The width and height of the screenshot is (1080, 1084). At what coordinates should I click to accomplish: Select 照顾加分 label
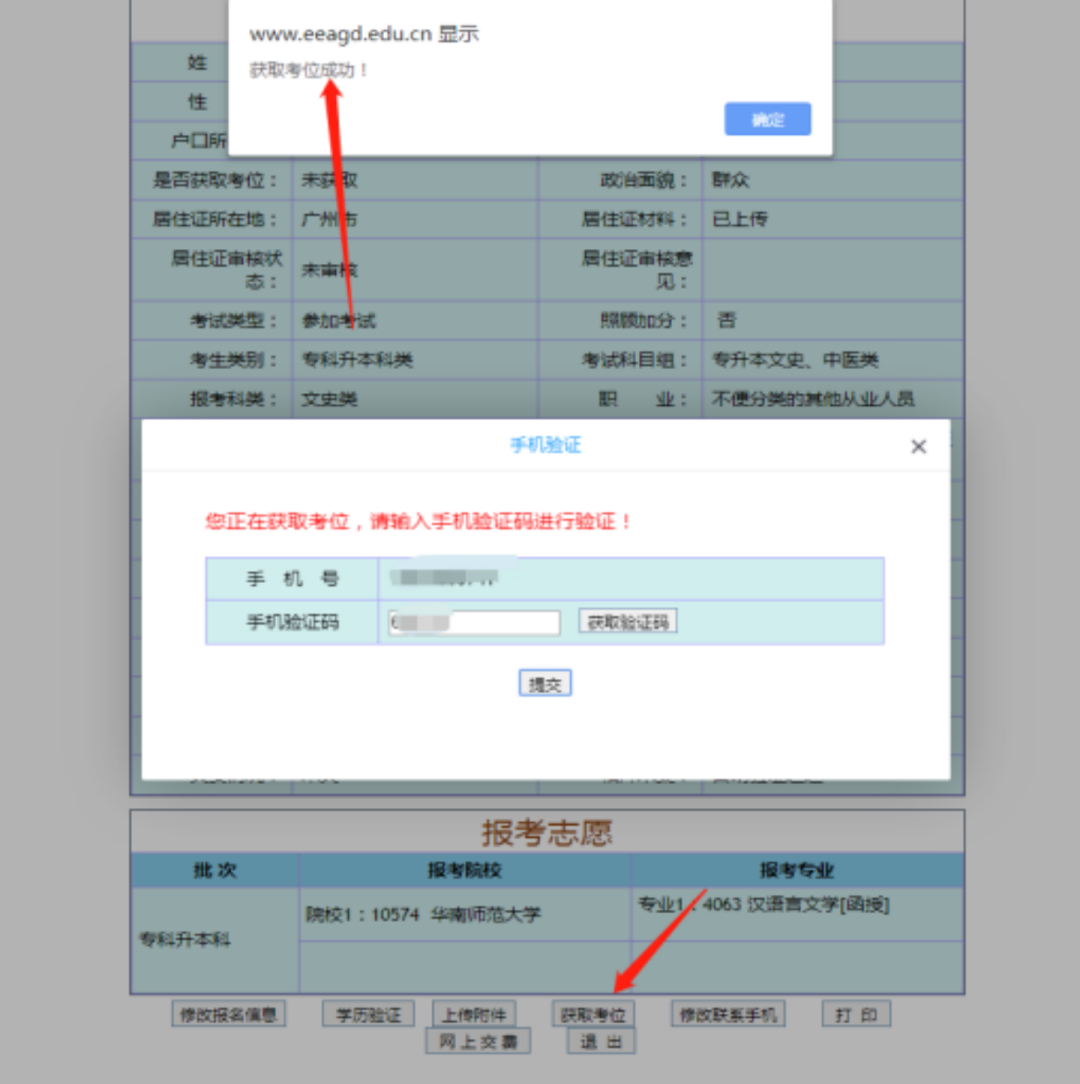pos(644,321)
